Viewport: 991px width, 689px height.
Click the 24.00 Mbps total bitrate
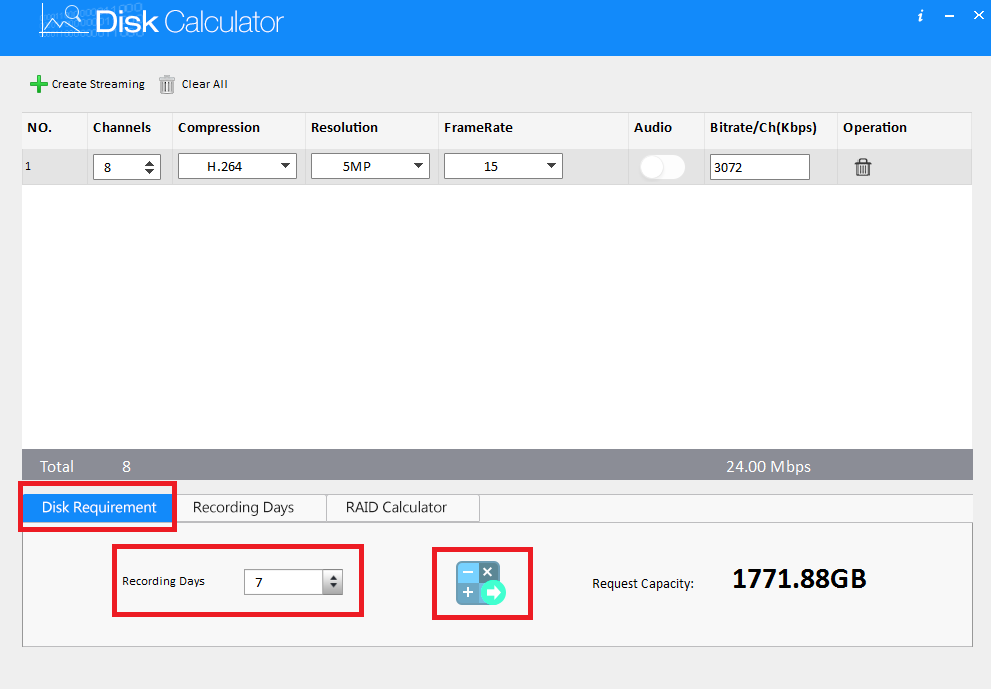[x=768, y=466]
